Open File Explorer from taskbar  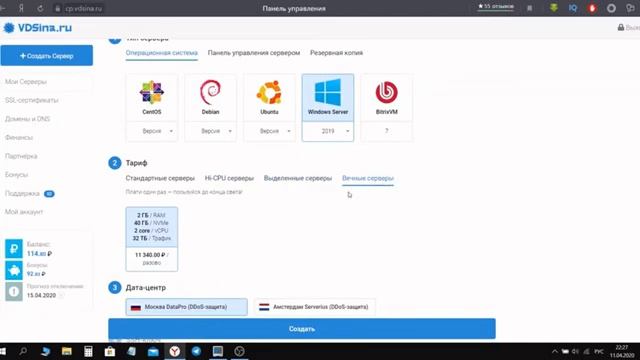[67, 351]
